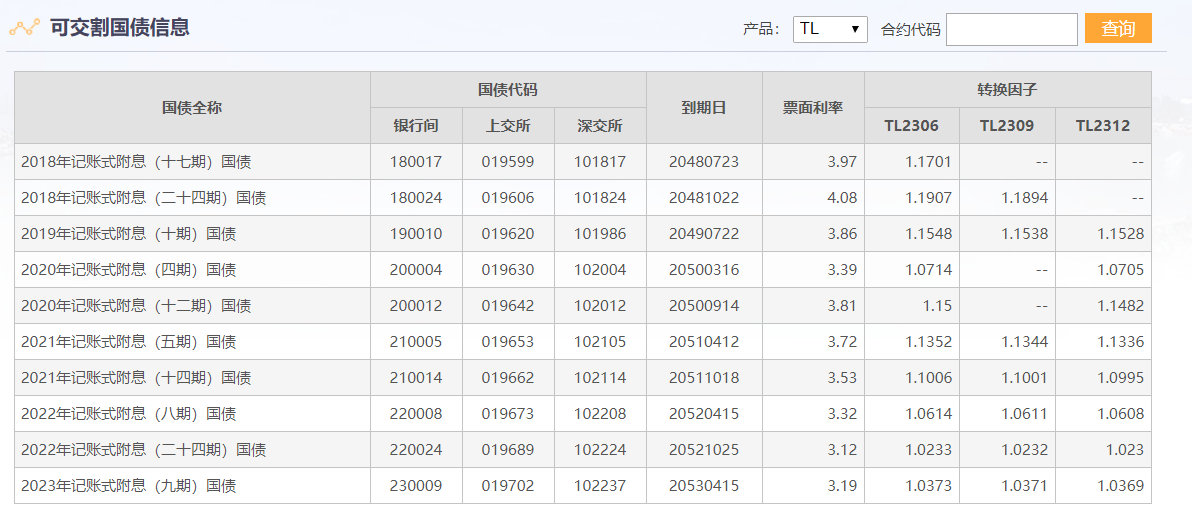This screenshot has height=517, width=1192.
Task: Select Shanghai exchange code 019653
Action: 508,342
